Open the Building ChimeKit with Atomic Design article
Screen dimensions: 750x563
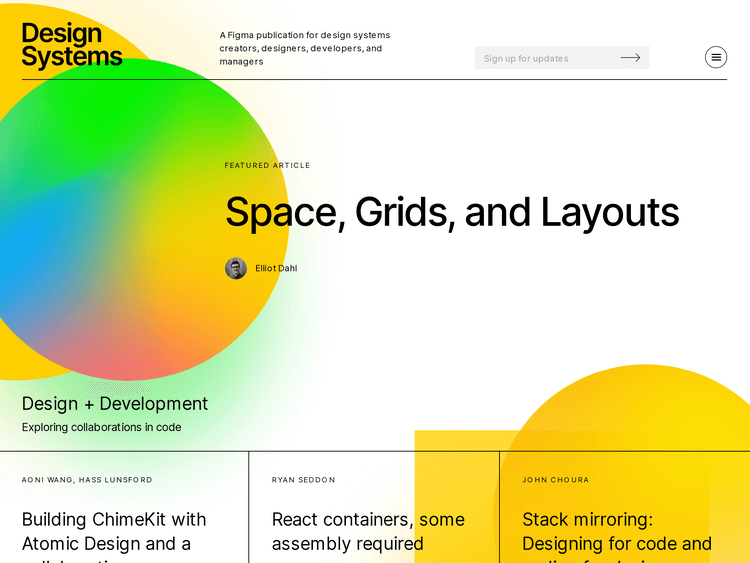tap(114, 536)
